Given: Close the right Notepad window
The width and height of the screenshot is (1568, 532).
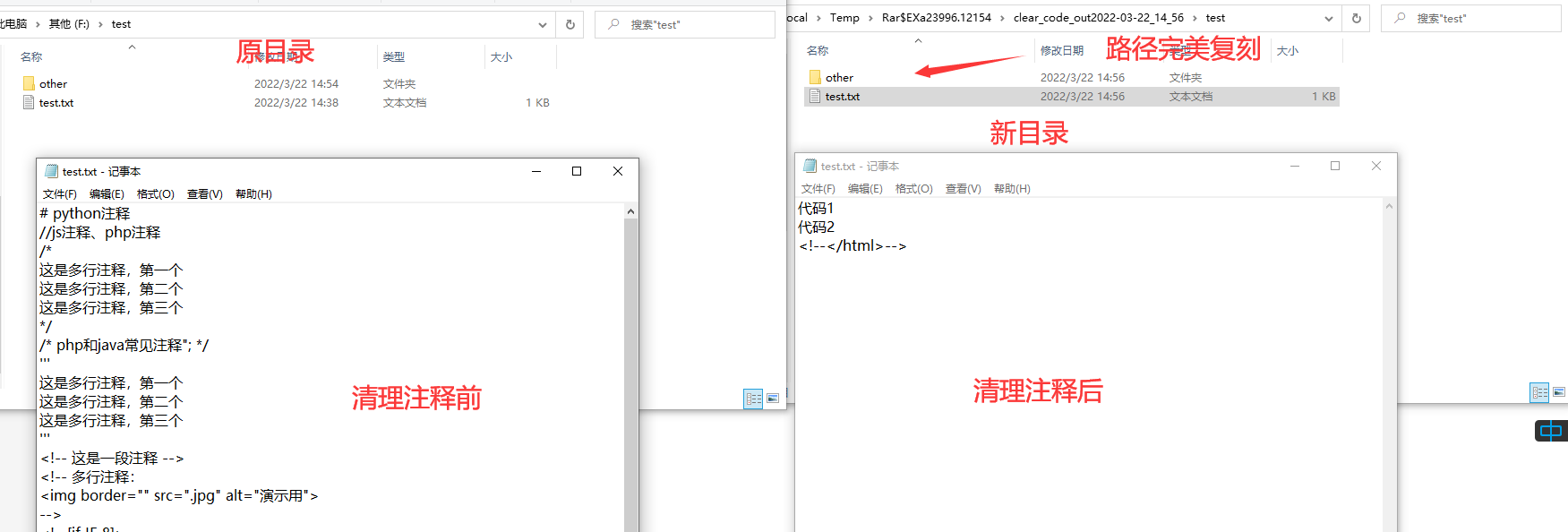Looking at the screenshot, I should [x=1376, y=166].
